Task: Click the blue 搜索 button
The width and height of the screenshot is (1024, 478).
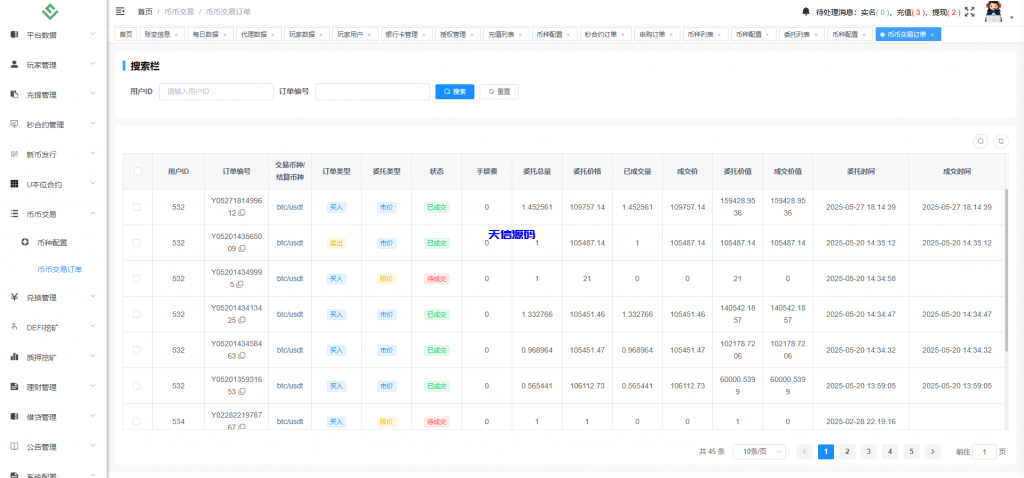Action: 455,91
